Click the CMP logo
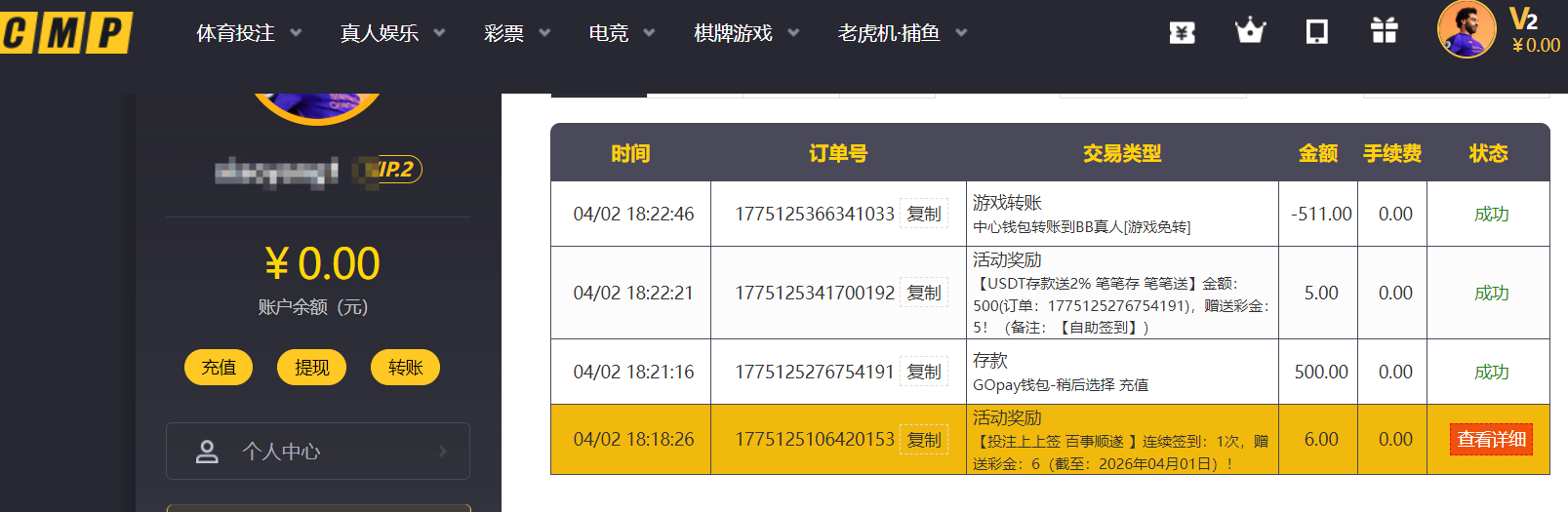The height and width of the screenshot is (512, 1568). pyautogui.click(x=65, y=32)
